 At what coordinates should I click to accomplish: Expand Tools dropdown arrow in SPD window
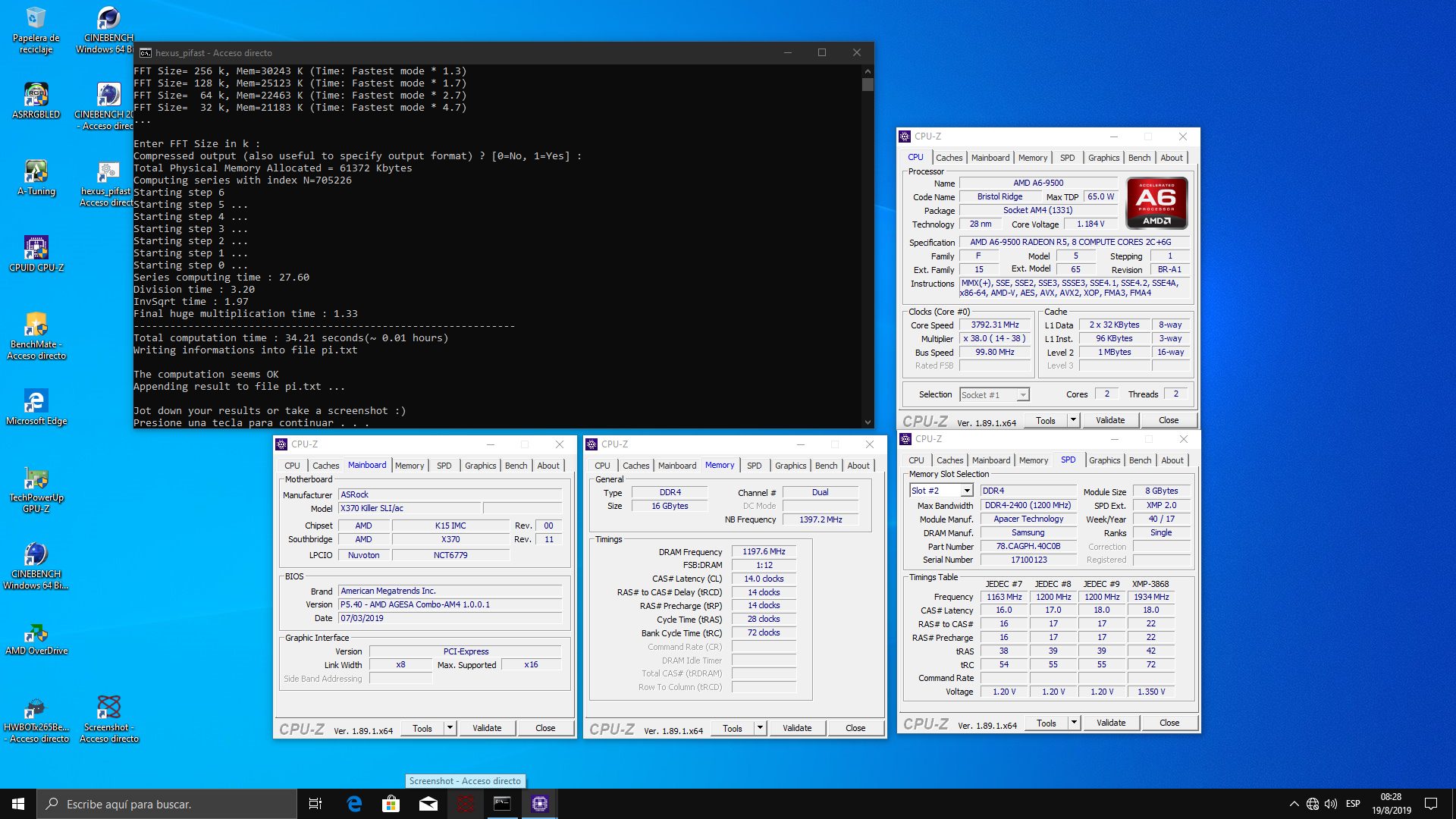click(1074, 723)
